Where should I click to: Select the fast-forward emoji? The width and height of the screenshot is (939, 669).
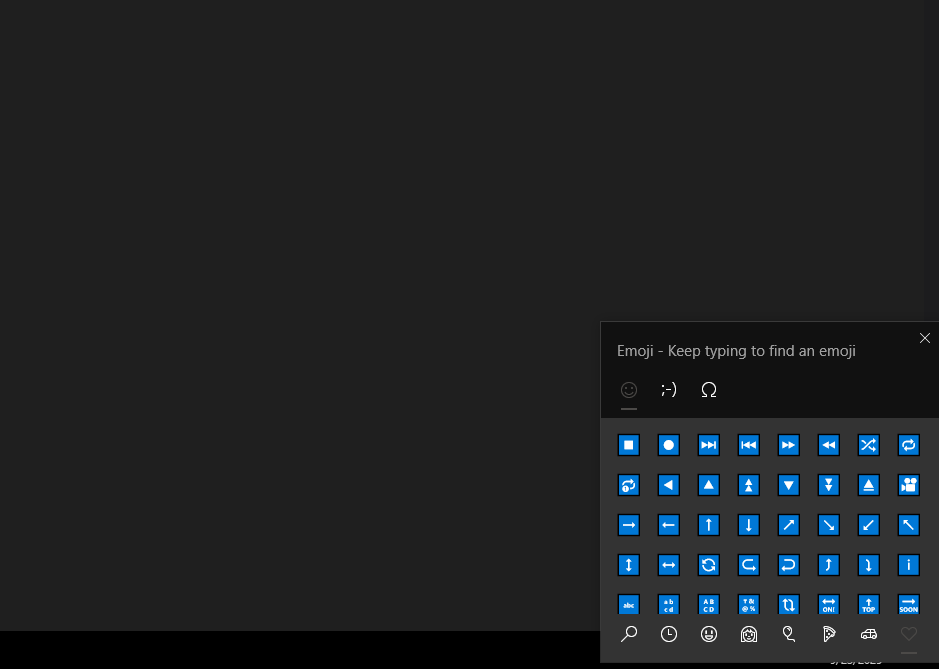point(789,445)
